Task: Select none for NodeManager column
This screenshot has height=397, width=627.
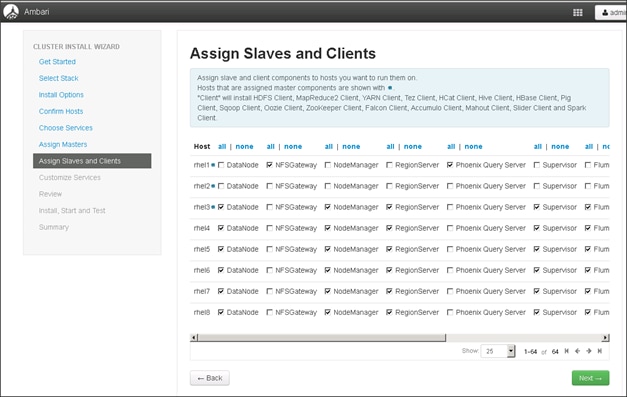Action: point(351,146)
